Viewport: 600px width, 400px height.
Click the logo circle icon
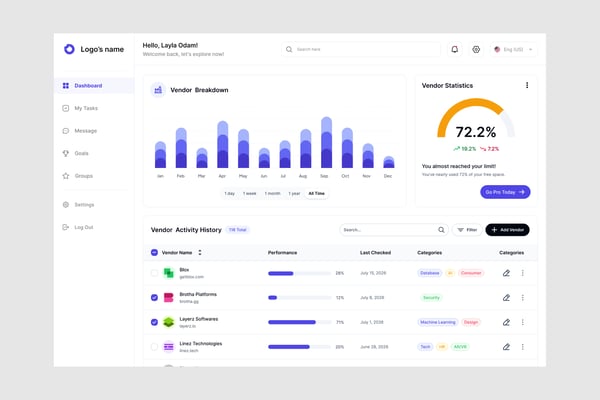[x=69, y=49]
